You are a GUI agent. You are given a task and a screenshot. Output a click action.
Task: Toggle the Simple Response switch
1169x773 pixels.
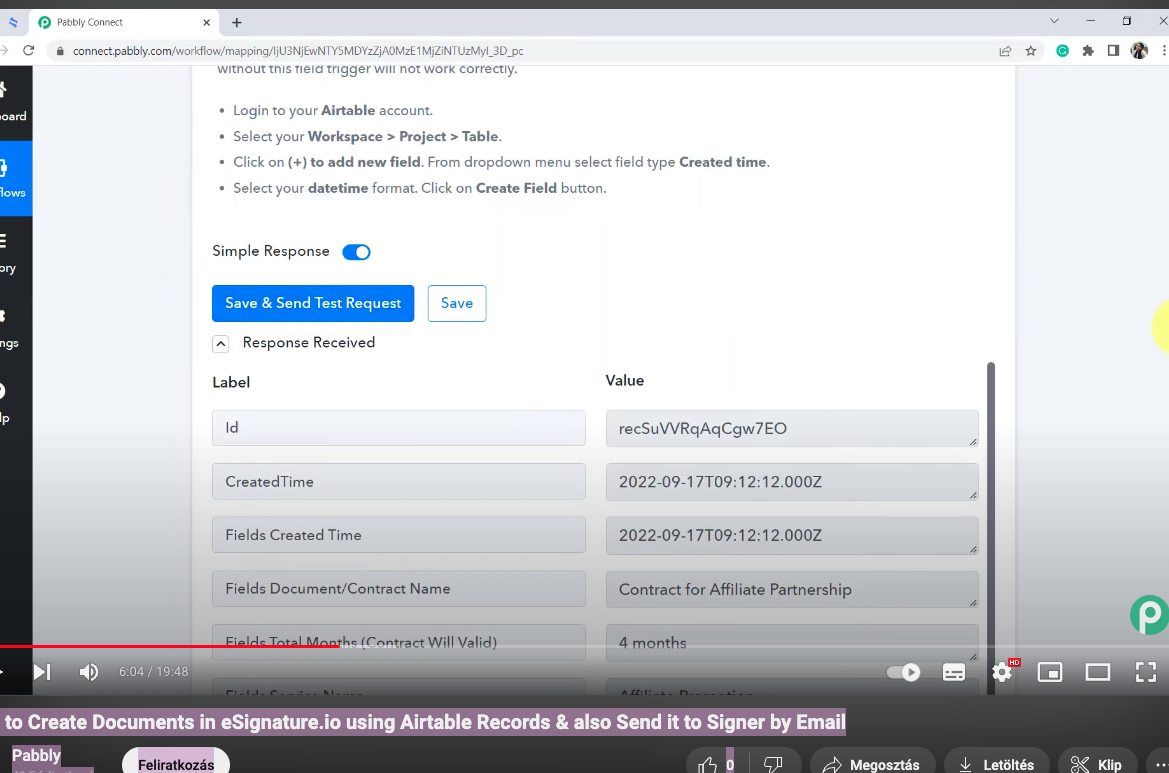click(x=356, y=252)
